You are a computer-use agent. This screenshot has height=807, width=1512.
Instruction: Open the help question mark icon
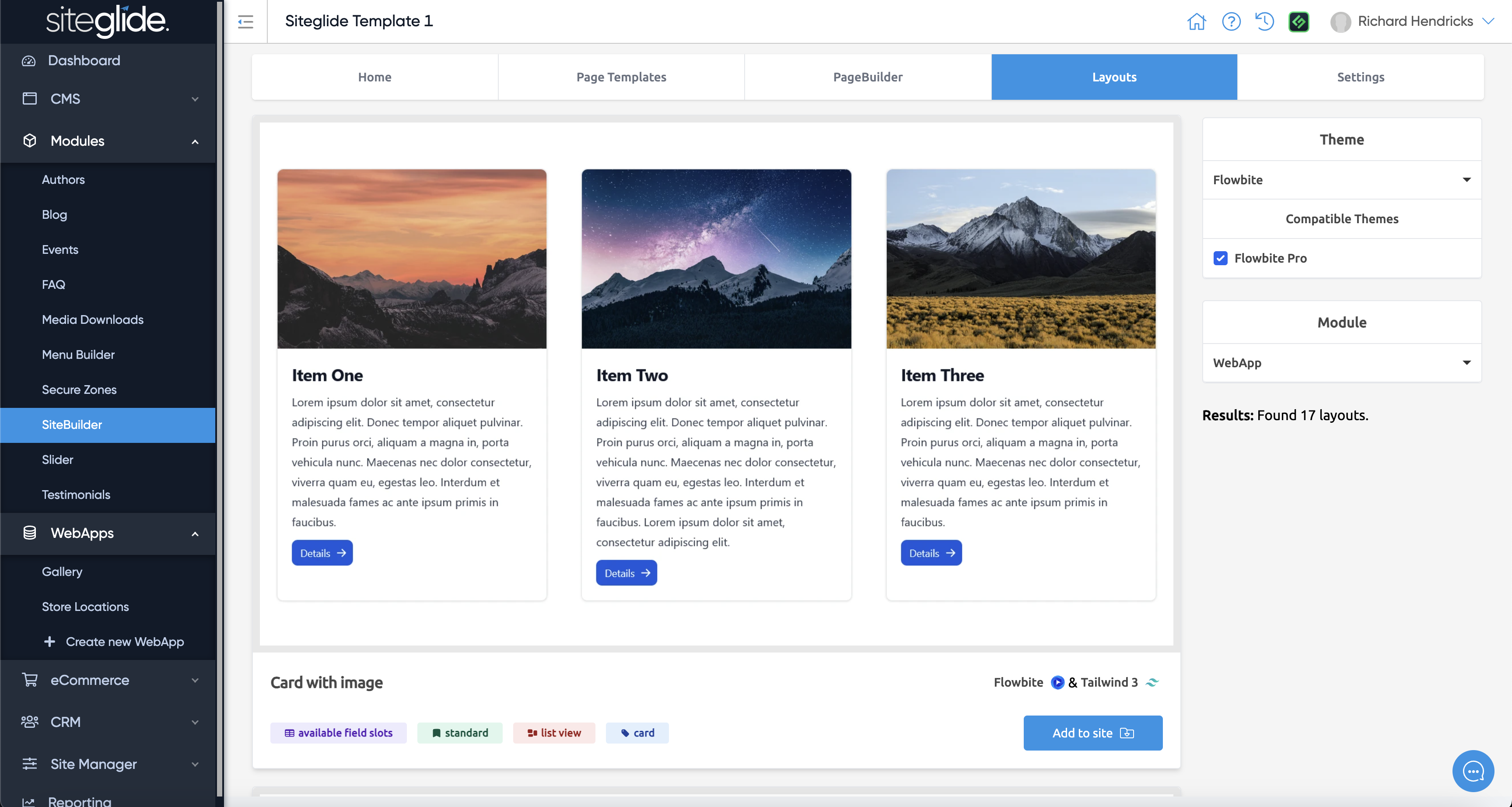point(1231,22)
